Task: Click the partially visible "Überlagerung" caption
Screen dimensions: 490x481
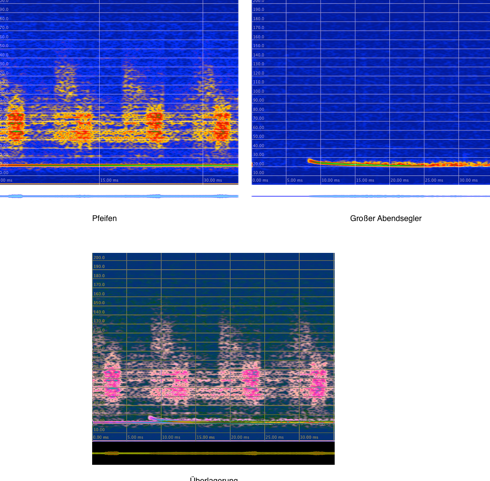Action: [214, 479]
